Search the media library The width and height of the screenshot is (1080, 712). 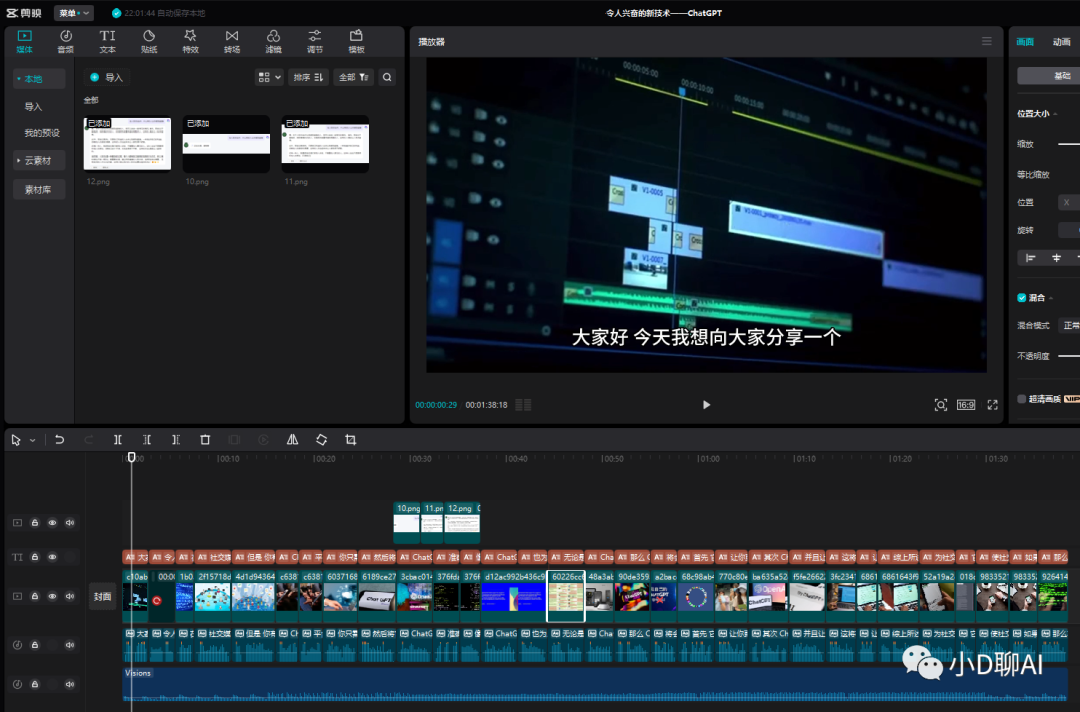[x=387, y=78]
